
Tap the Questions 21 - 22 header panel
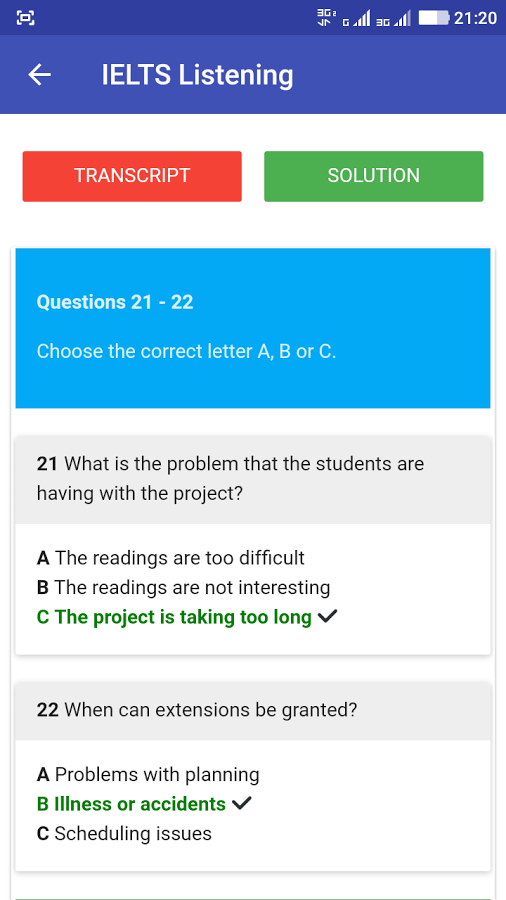click(x=253, y=328)
